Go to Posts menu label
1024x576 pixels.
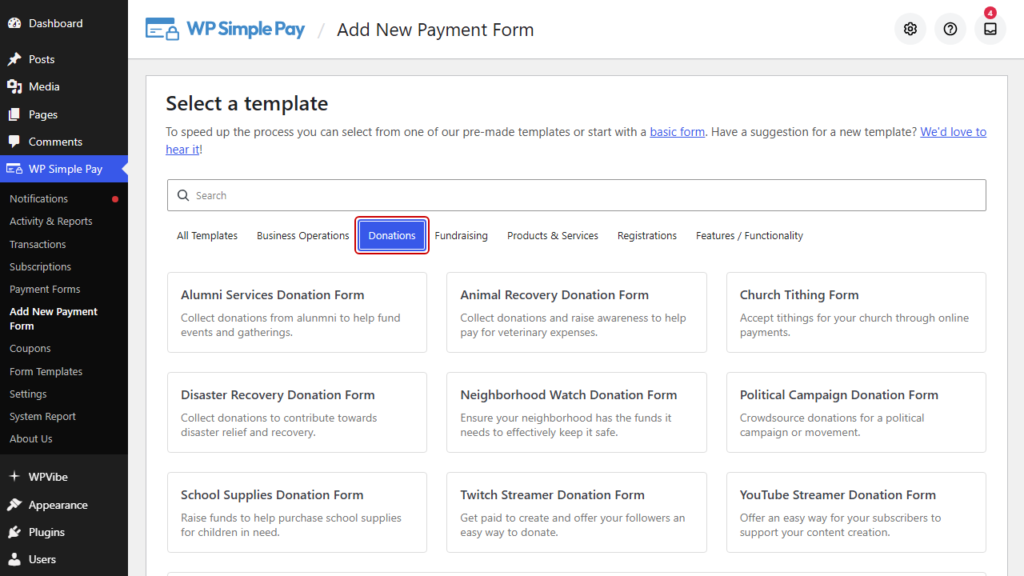coord(42,59)
